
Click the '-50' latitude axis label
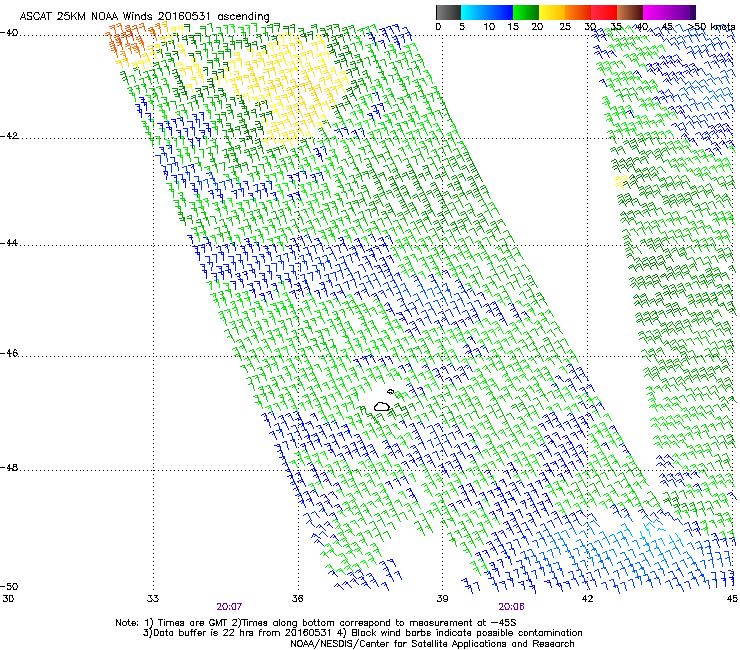coord(9,586)
